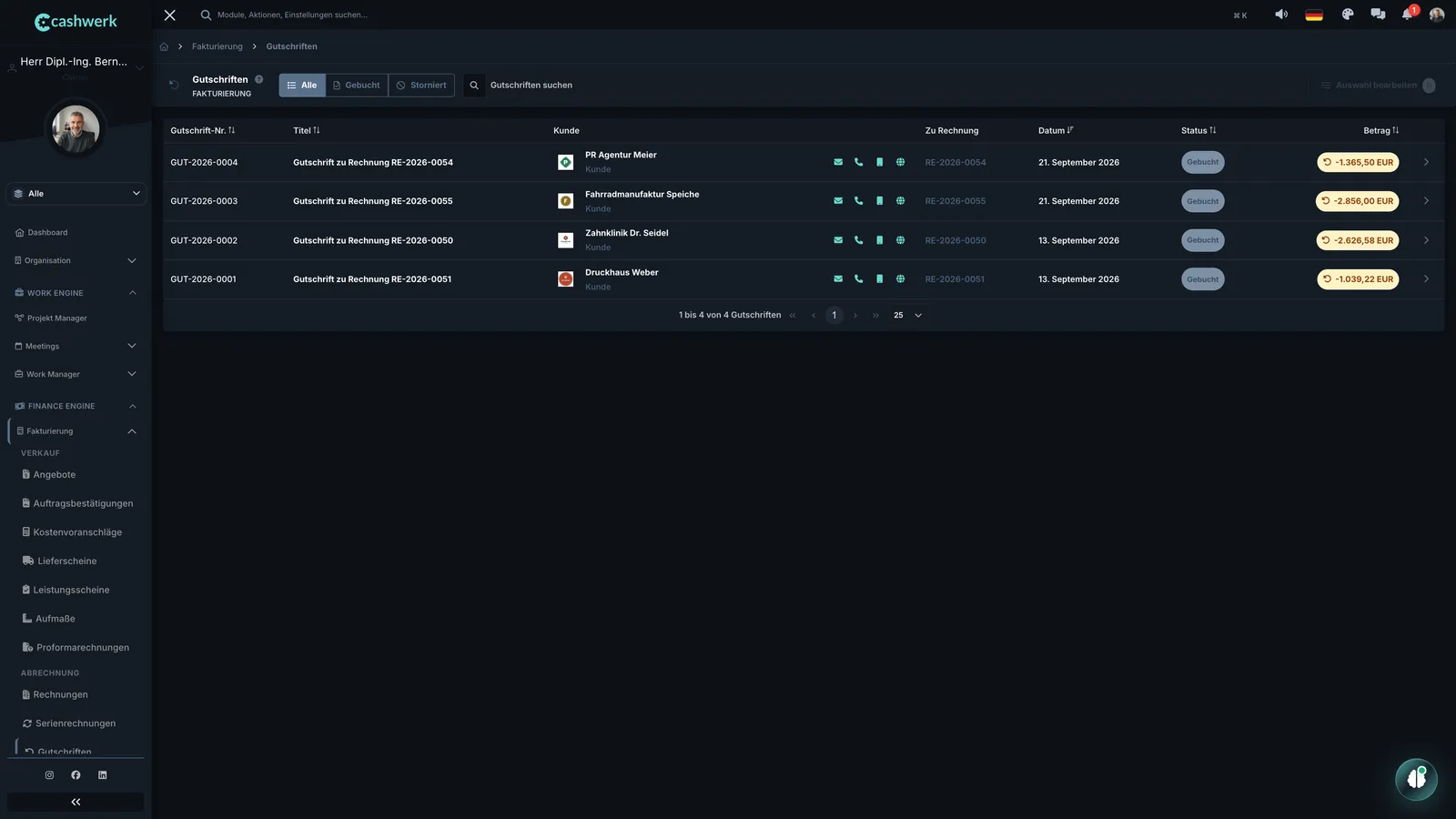Select the Alle filter tab
The height and width of the screenshot is (819, 1456).
tap(302, 86)
